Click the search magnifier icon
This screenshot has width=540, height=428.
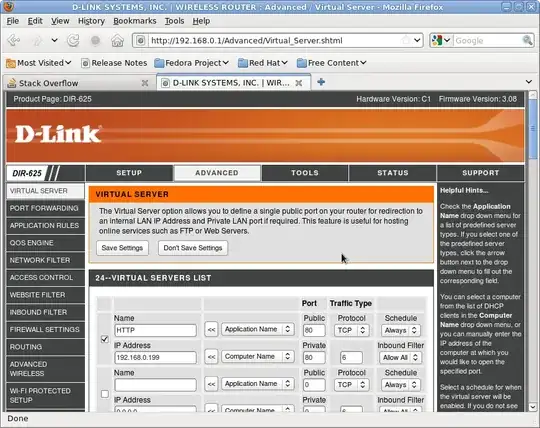[527, 40]
